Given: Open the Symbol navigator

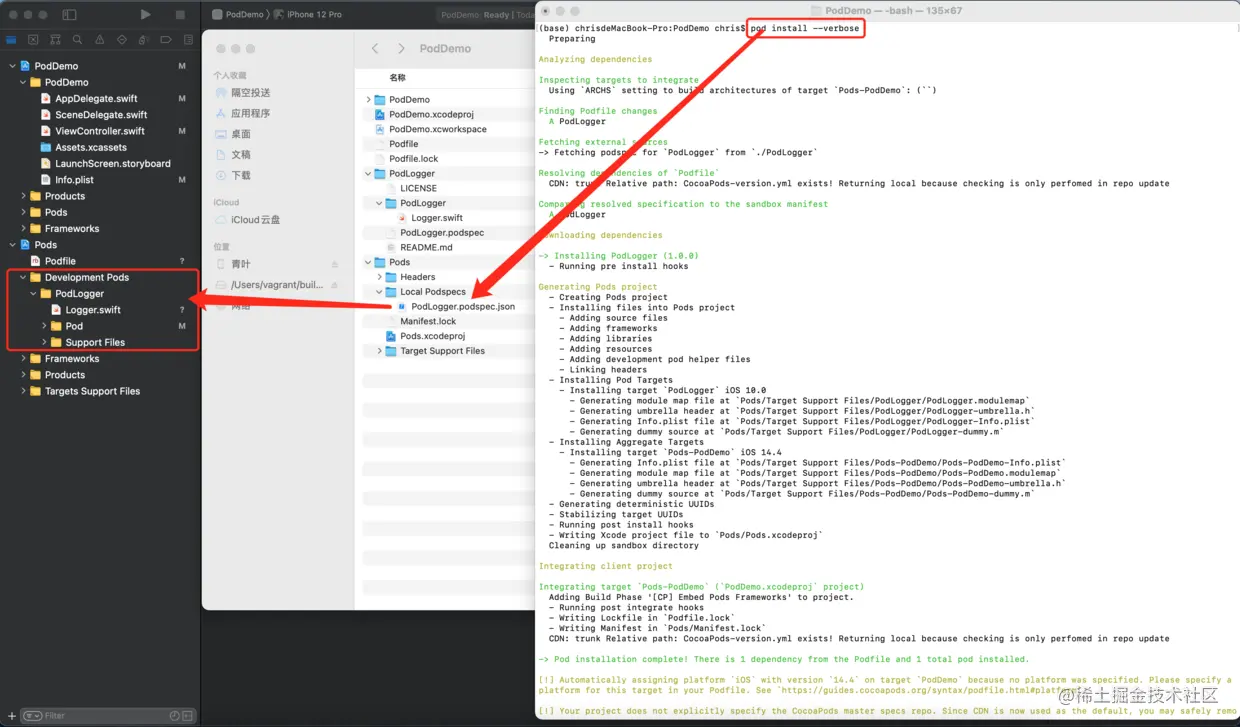Looking at the screenshot, I should coord(55,40).
